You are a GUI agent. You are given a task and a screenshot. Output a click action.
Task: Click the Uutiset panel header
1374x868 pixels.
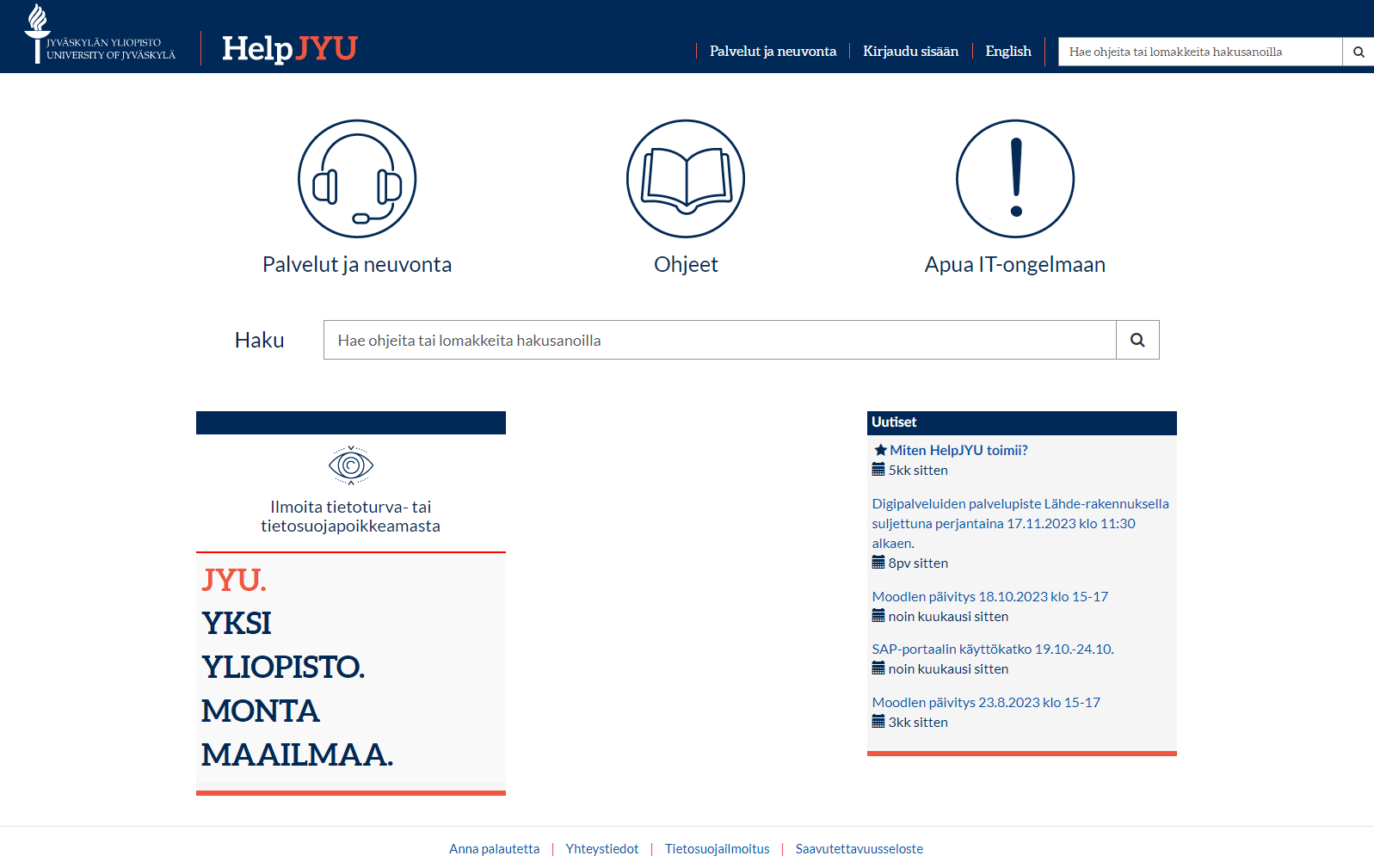tap(1022, 422)
